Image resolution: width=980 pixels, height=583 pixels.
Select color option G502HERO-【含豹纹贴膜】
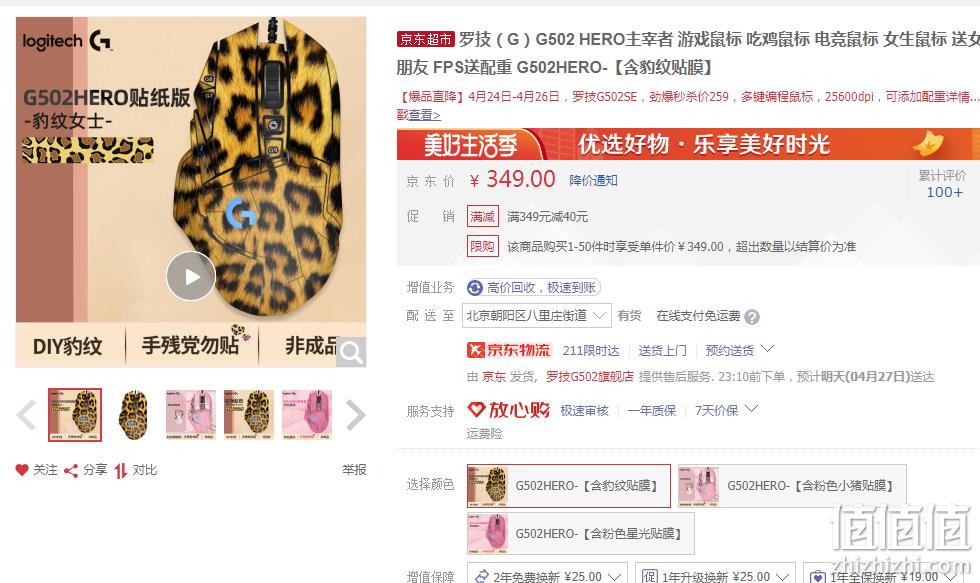[569, 486]
